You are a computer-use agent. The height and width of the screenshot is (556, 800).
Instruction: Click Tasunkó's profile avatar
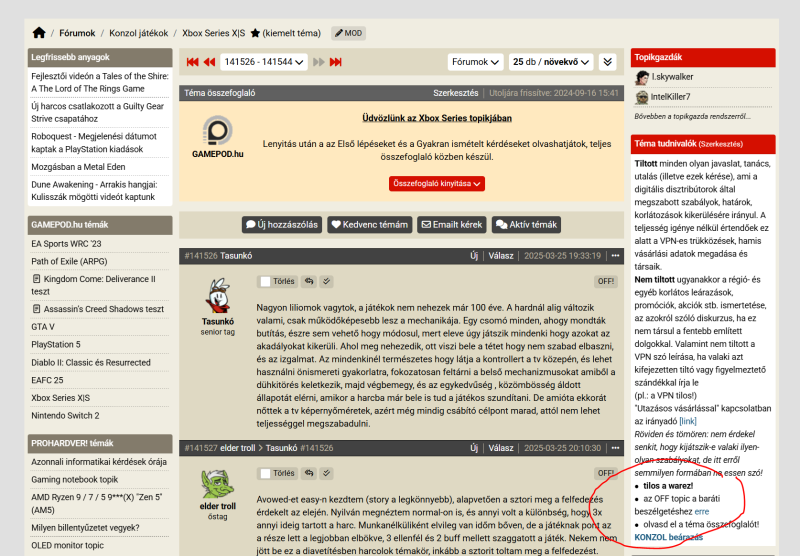click(218, 295)
